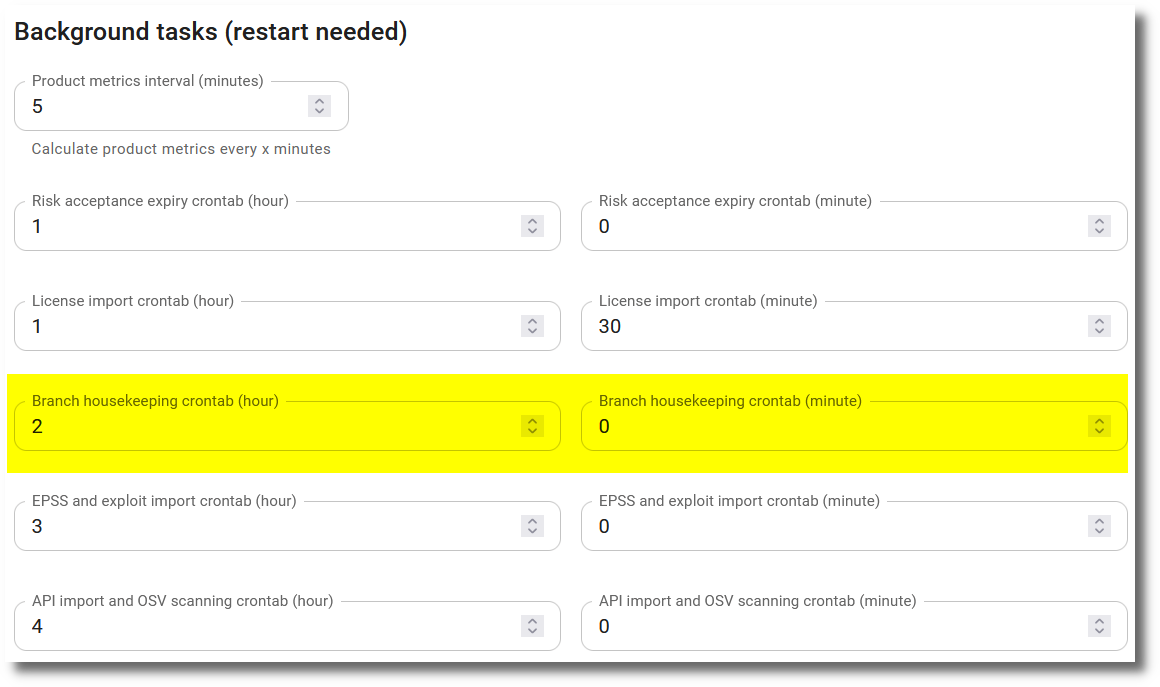Image resolution: width=1160 pixels, height=687 pixels.
Task: Decrement the License import crontab minute value
Action: click(x=1098, y=331)
